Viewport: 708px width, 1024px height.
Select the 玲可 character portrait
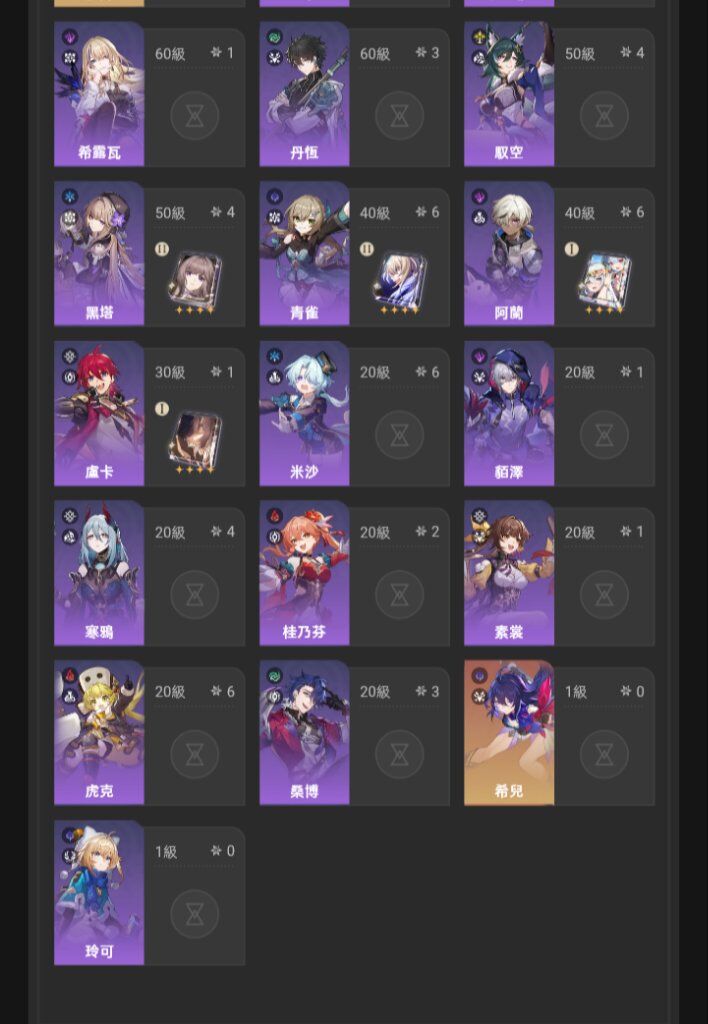(99, 893)
